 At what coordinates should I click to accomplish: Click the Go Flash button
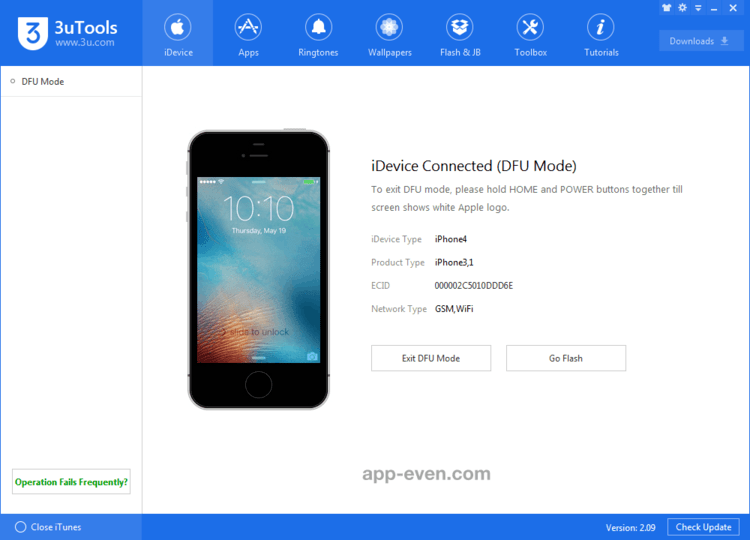point(566,358)
